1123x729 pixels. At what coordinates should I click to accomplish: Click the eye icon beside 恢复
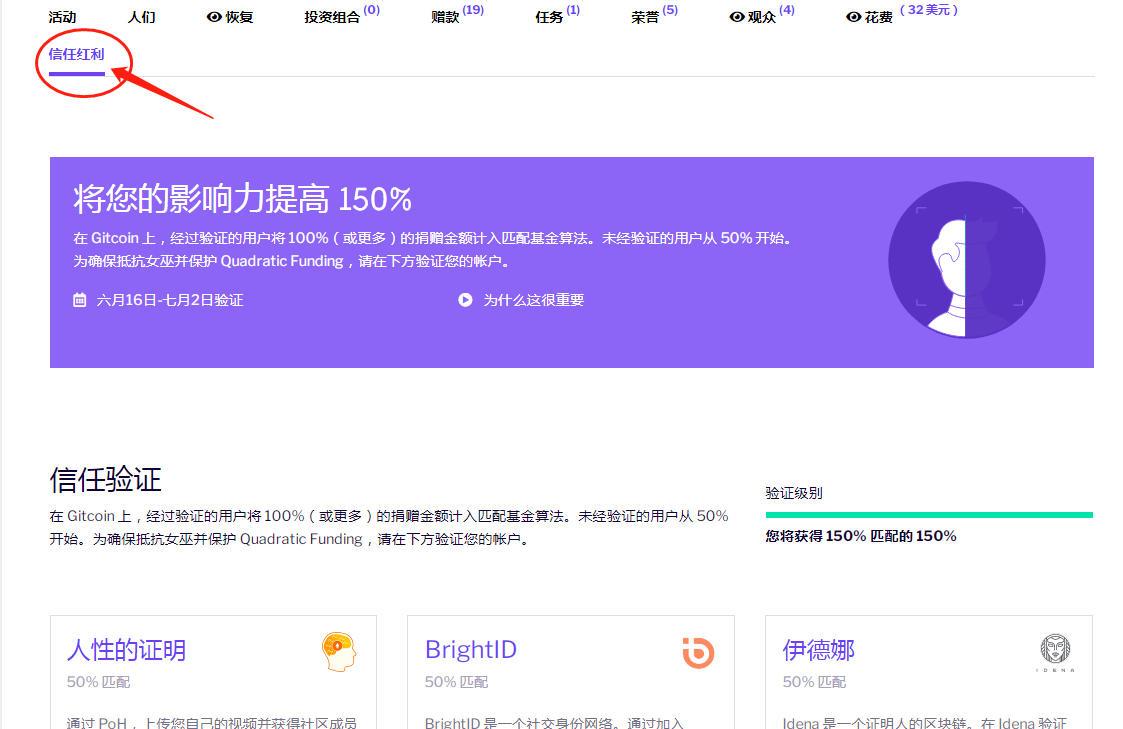click(x=213, y=17)
